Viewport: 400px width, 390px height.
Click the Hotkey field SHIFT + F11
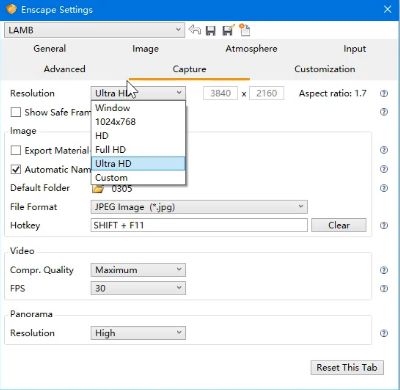pos(199,225)
